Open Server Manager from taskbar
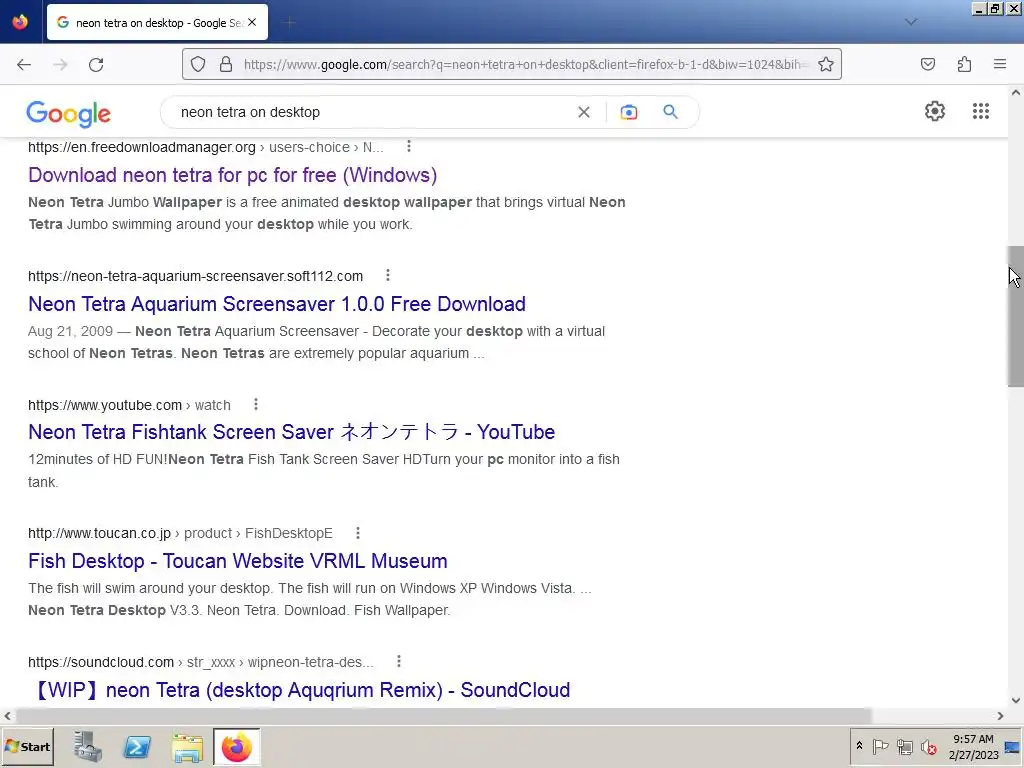Screen dimensions: 1024x768 tap(88, 746)
